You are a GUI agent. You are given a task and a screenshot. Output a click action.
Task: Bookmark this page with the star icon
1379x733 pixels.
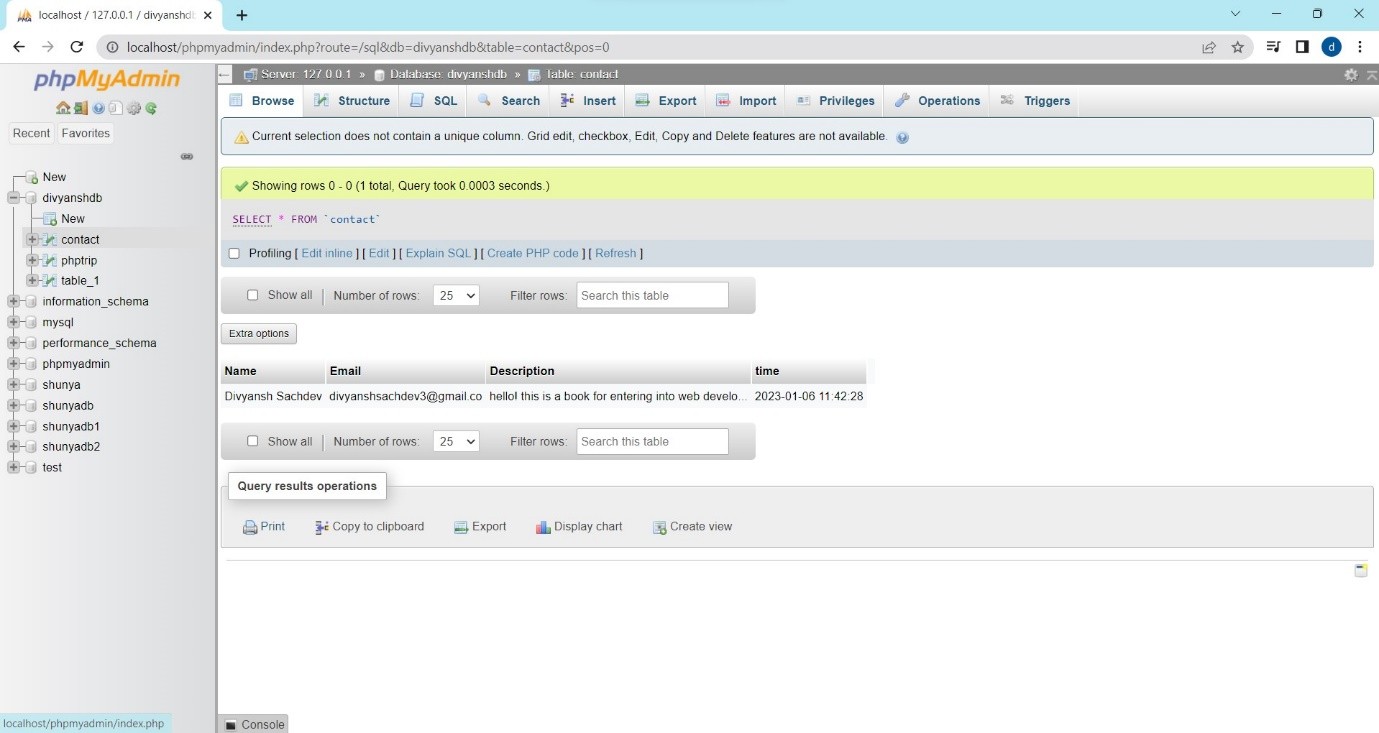1237,47
